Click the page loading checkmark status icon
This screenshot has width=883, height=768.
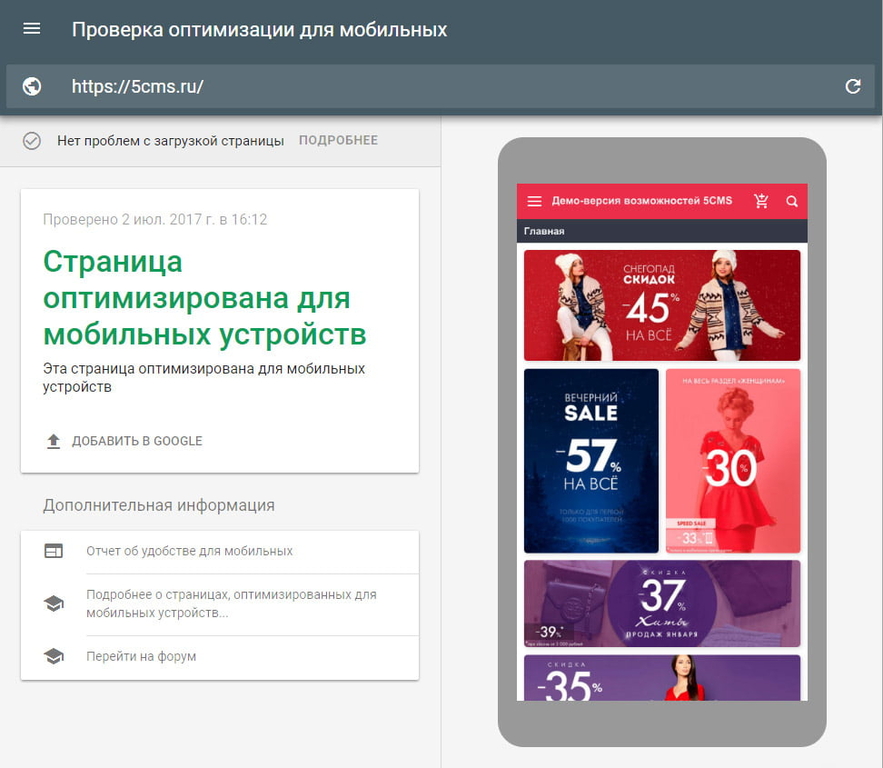pos(32,141)
